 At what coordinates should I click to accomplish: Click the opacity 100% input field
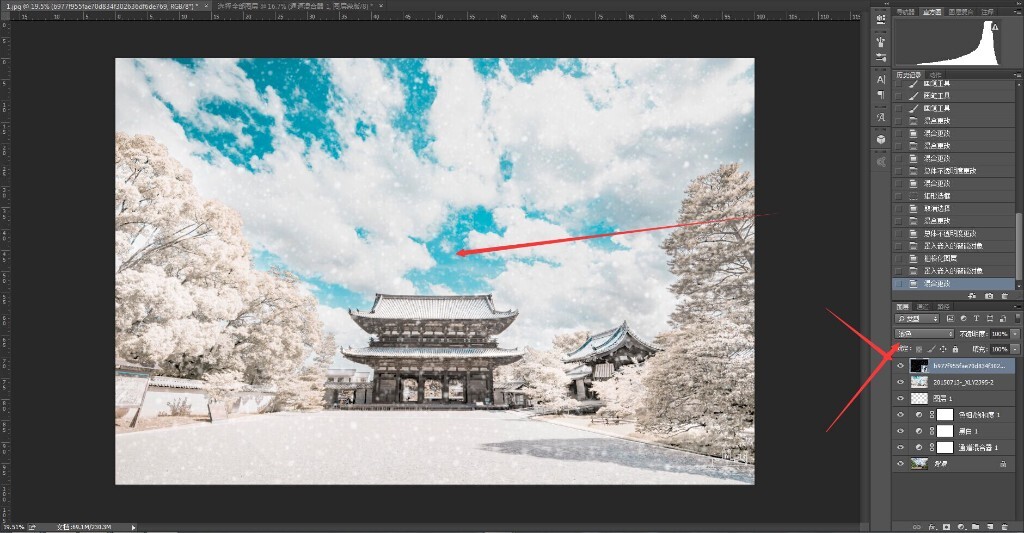click(x=999, y=334)
